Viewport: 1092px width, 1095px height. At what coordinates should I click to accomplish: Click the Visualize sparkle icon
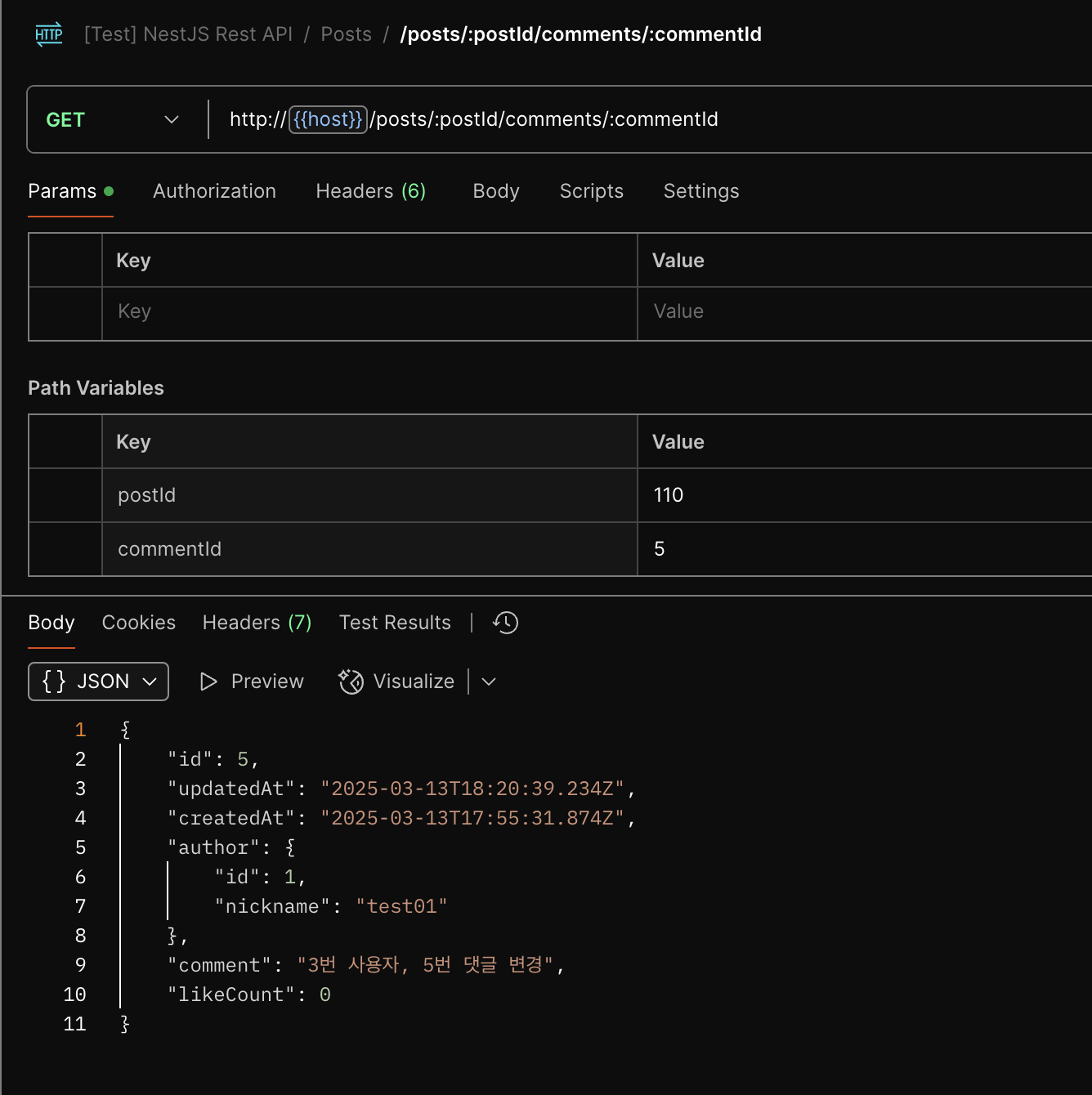point(351,682)
